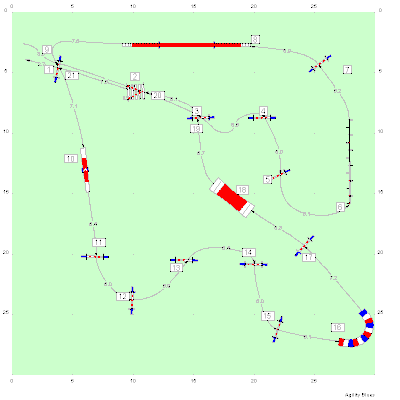Viewport: 400px width, 400px height.
Task: Select number label 11
Action: point(99,242)
